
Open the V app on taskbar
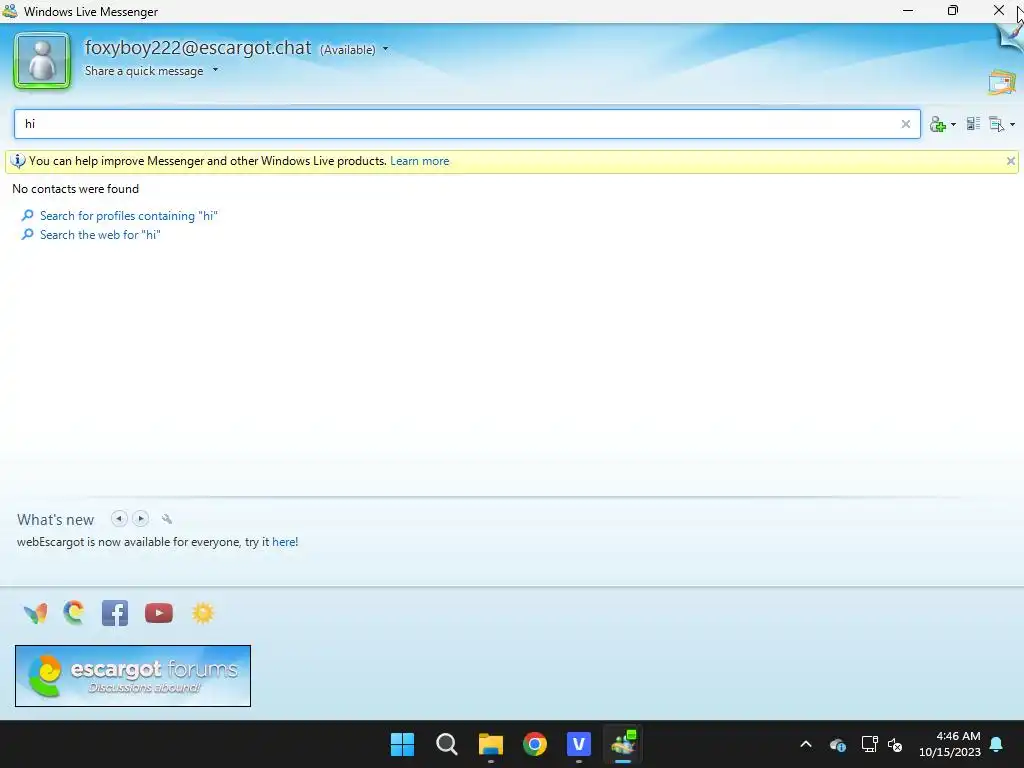(x=579, y=744)
